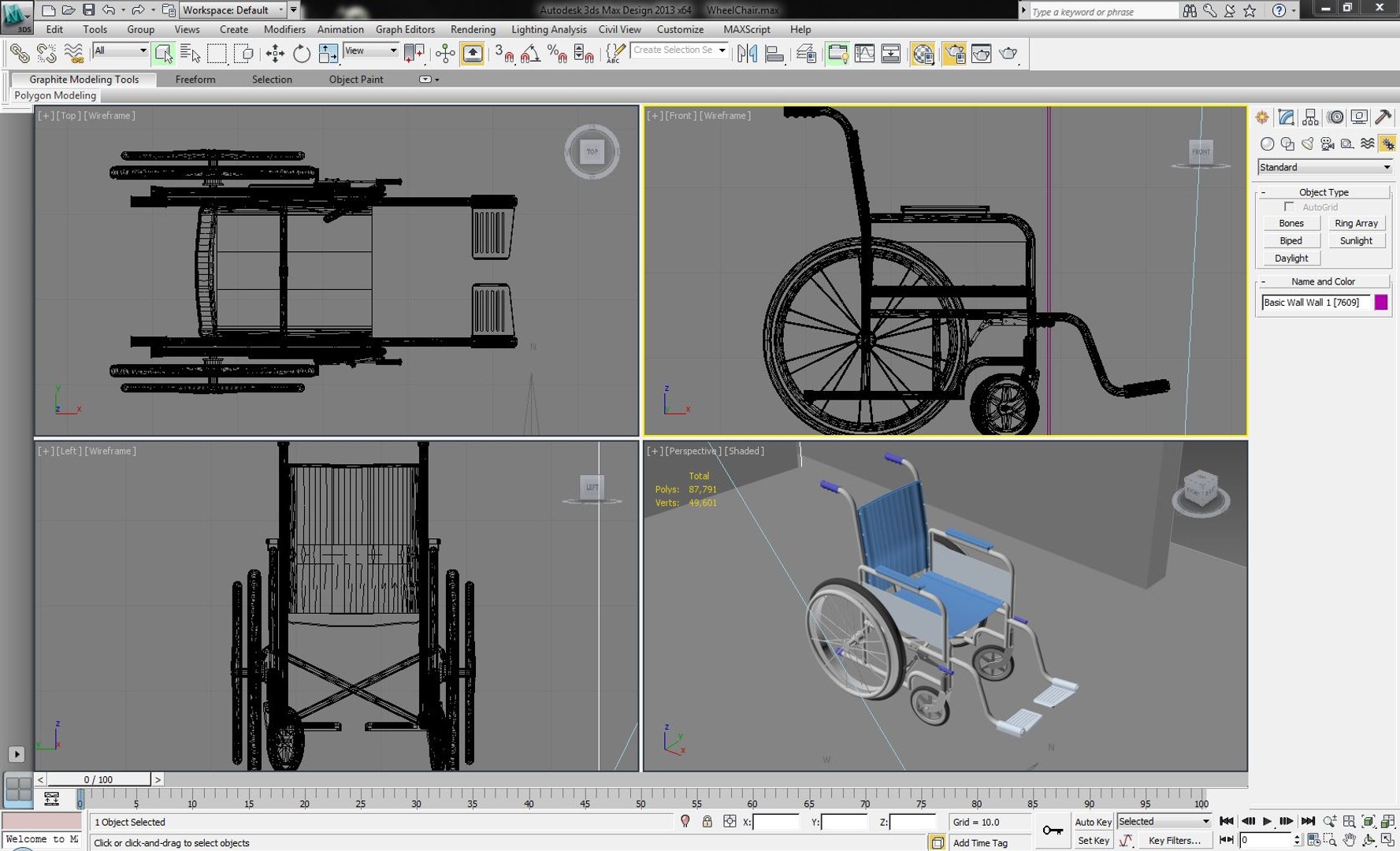Open Workspace Default dropdown
This screenshot has width=1400, height=851.
click(x=233, y=10)
